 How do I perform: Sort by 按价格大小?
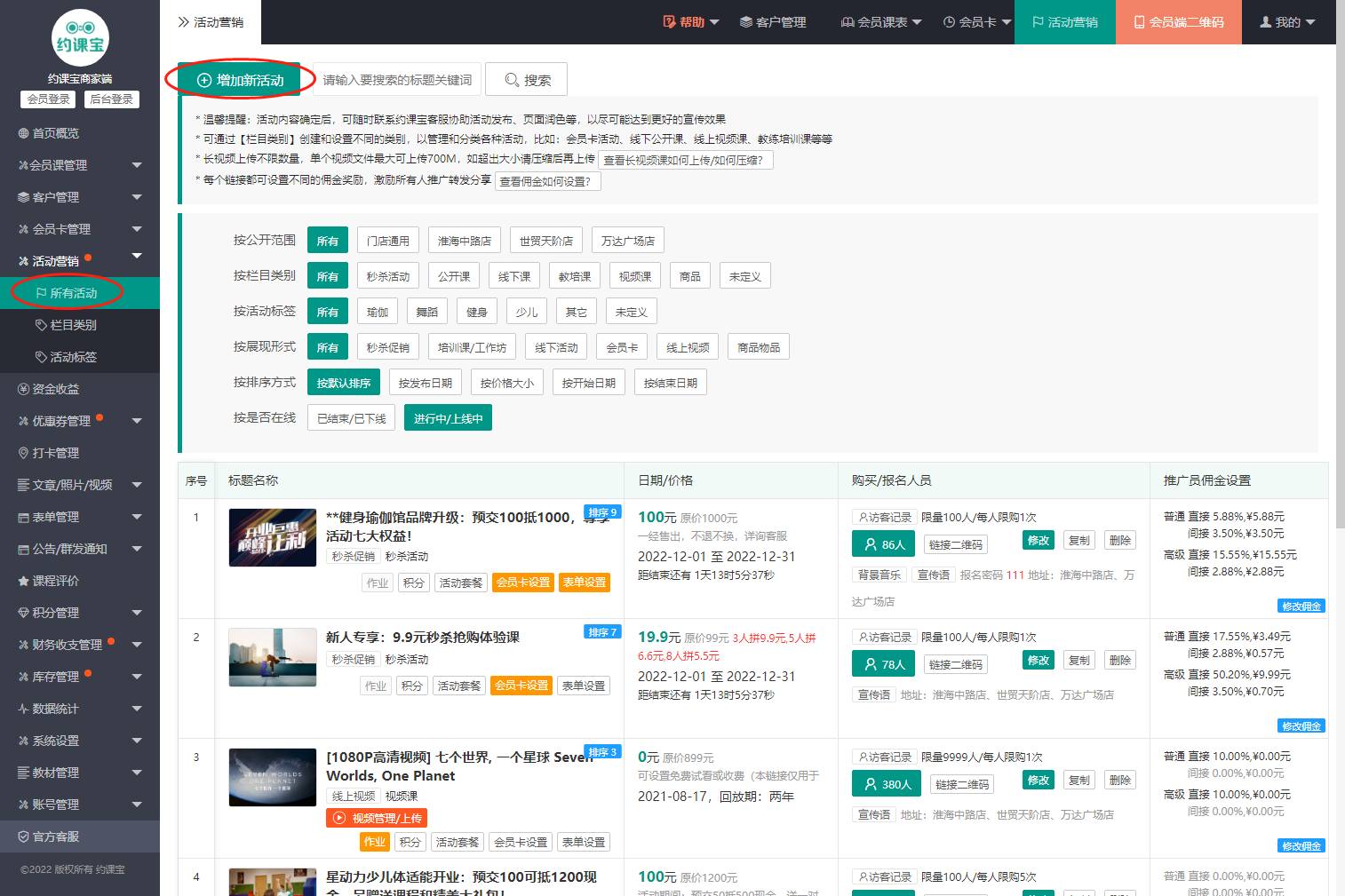[x=507, y=383]
